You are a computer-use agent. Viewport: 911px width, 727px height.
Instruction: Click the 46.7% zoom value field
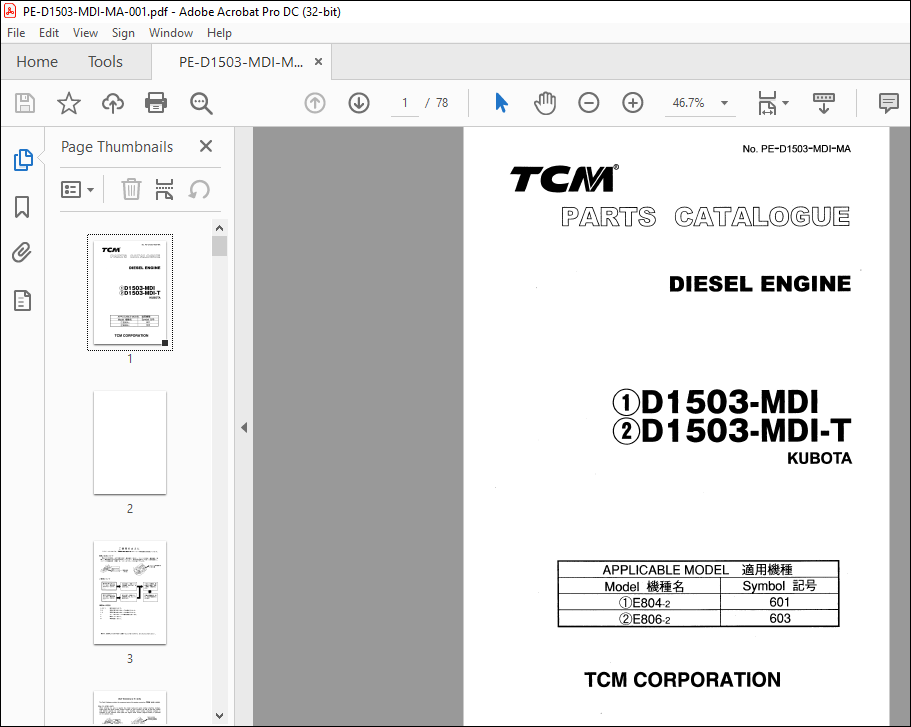pos(688,103)
